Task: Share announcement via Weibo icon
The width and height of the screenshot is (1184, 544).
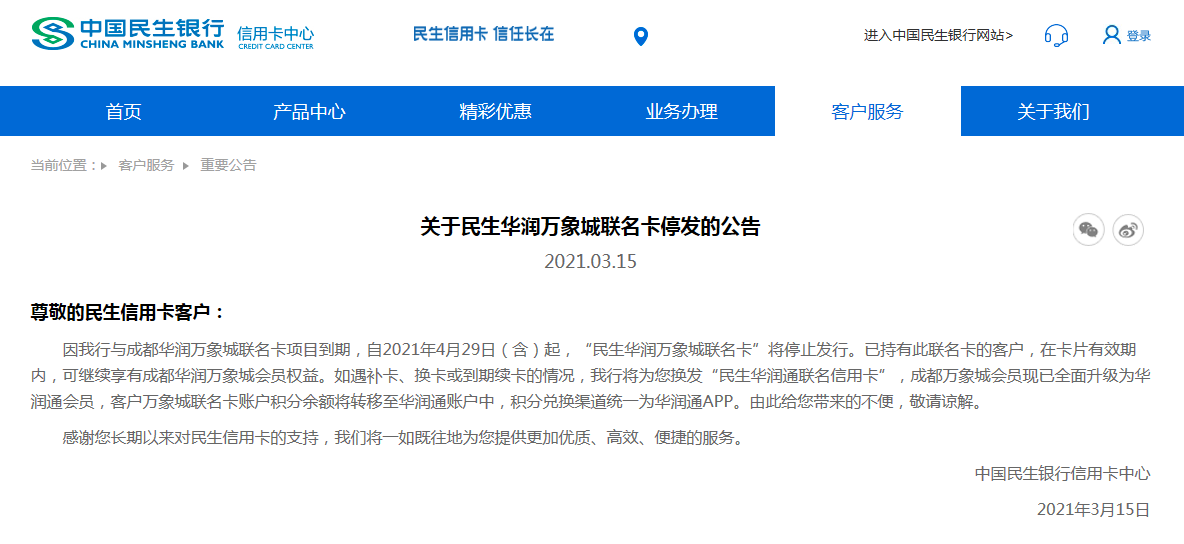Action: click(1128, 230)
